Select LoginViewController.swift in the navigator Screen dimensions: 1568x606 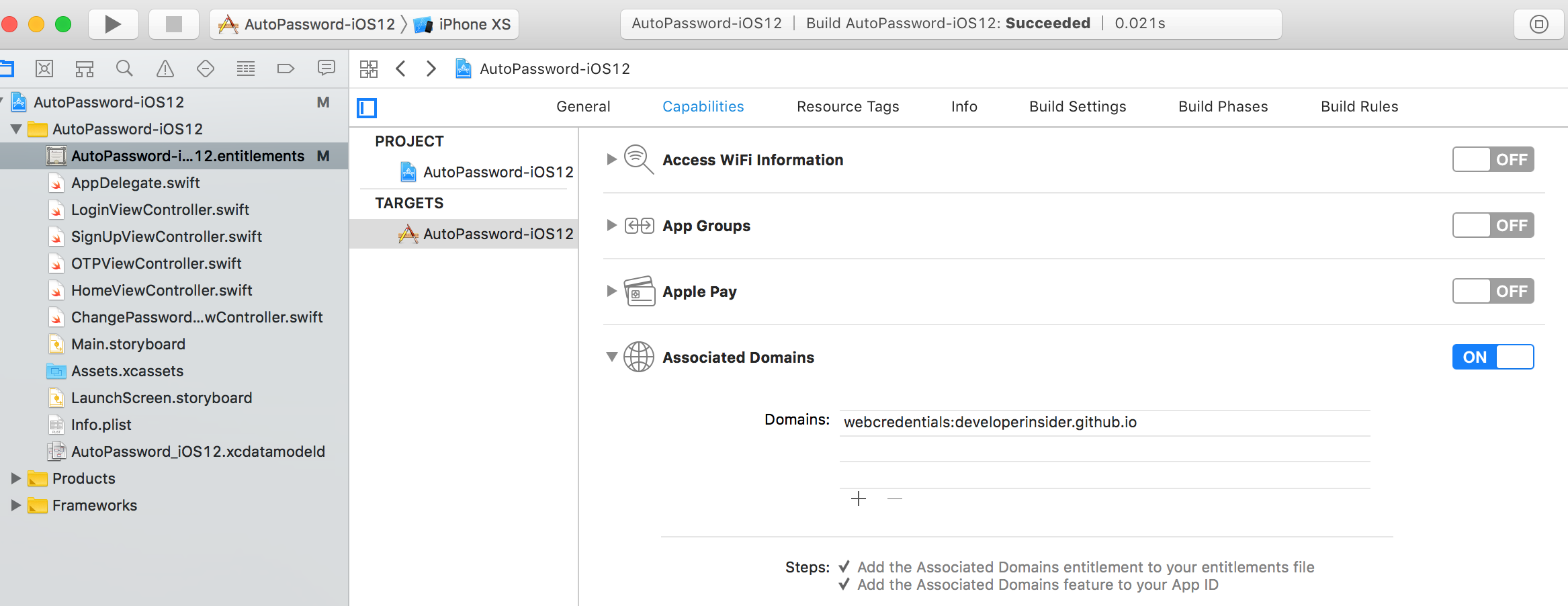(160, 210)
